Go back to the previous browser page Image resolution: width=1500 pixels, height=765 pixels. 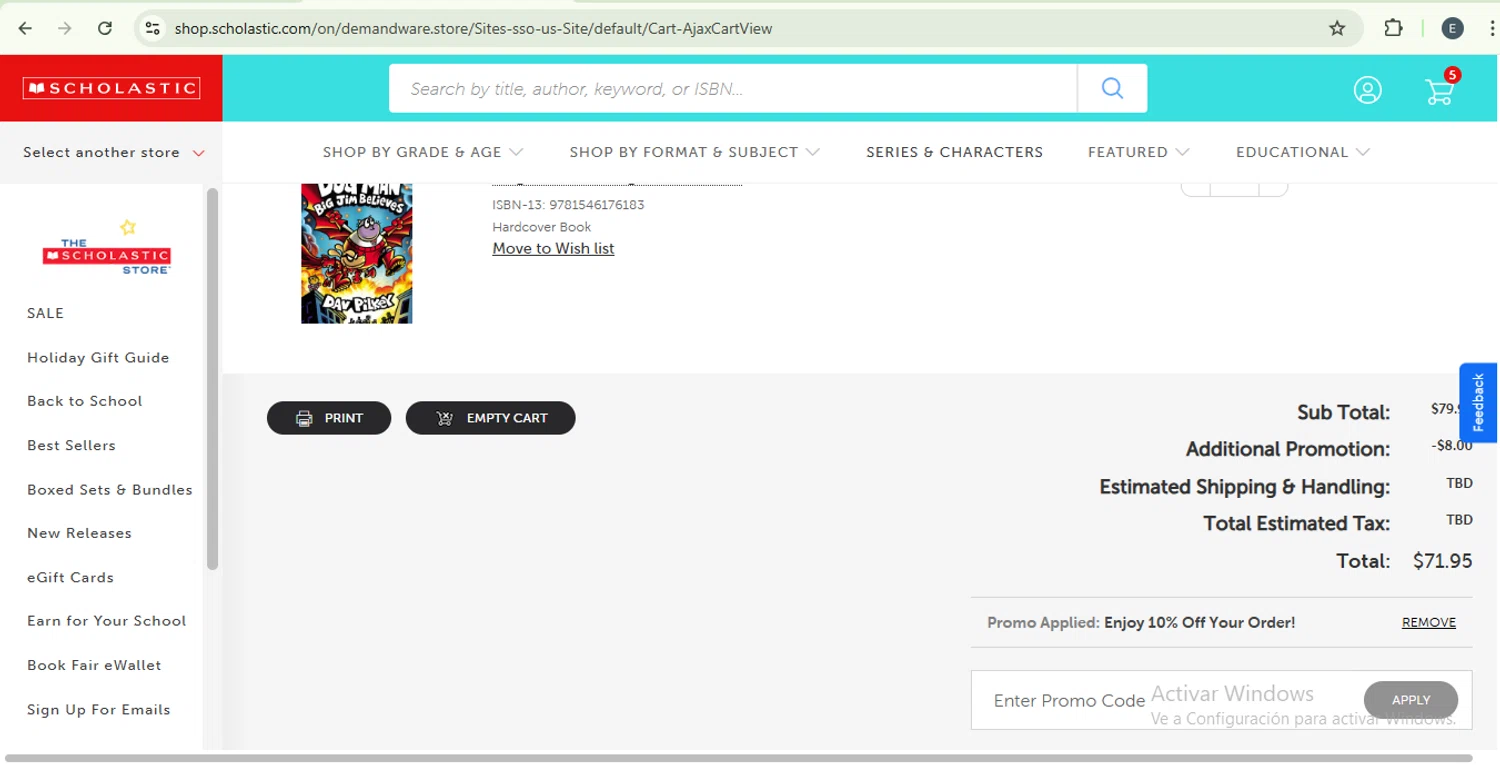pyautogui.click(x=26, y=28)
